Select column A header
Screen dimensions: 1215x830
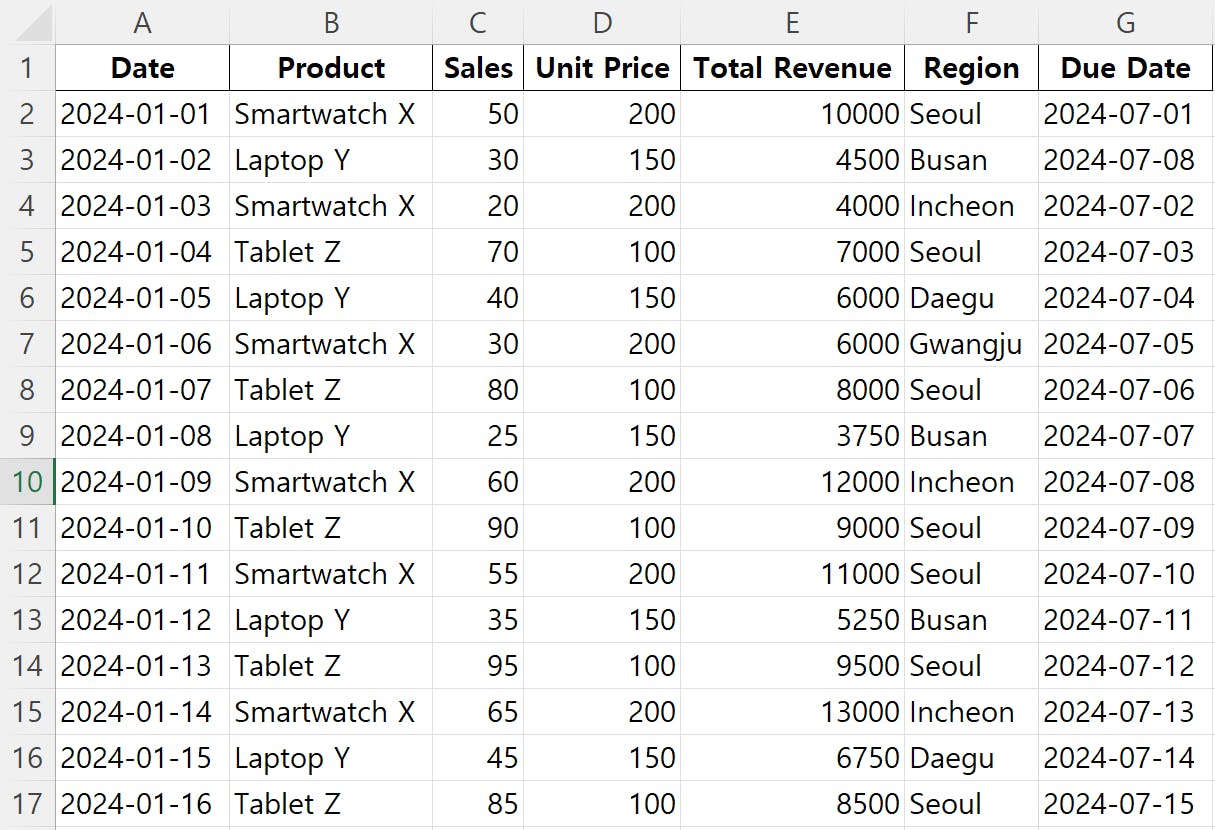(x=142, y=22)
